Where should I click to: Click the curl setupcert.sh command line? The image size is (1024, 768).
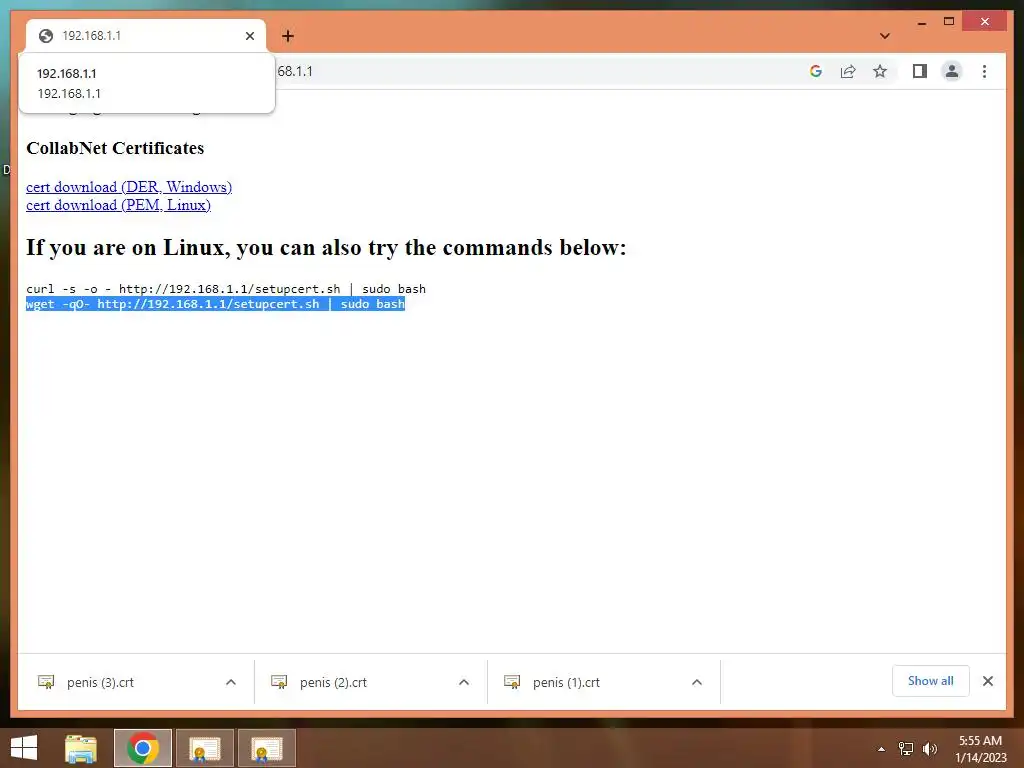(x=226, y=289)
